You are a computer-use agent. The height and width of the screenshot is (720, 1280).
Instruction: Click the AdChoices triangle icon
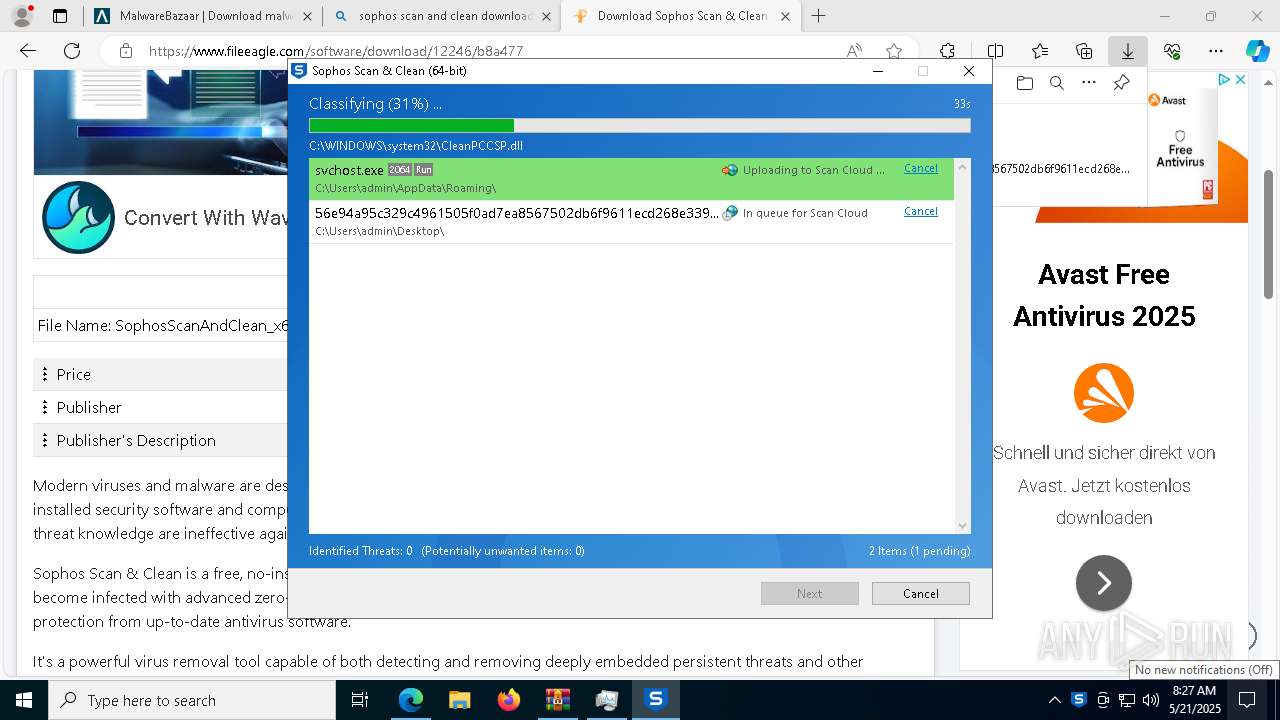point(1223,80)
